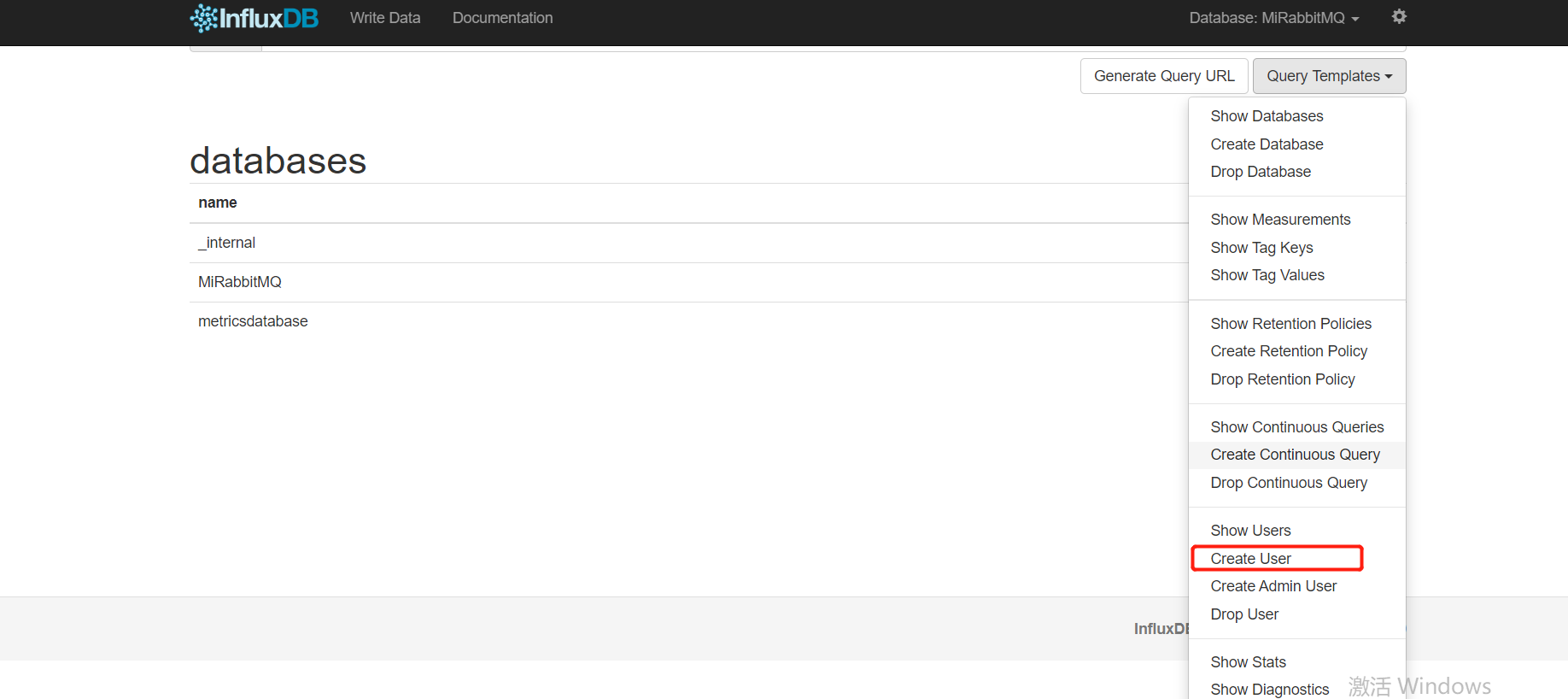
Task: Select Show Databases template
Action: click(1297, 116)
